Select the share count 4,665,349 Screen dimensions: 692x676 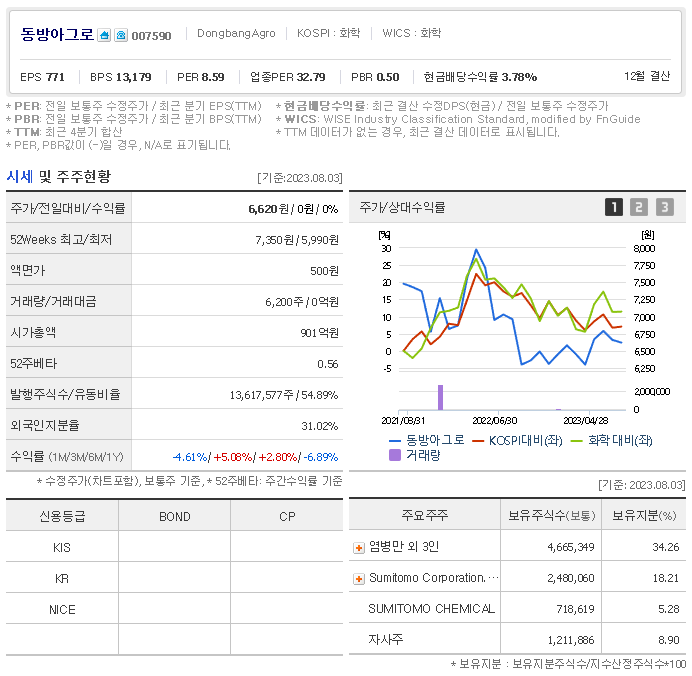[571, 548]
